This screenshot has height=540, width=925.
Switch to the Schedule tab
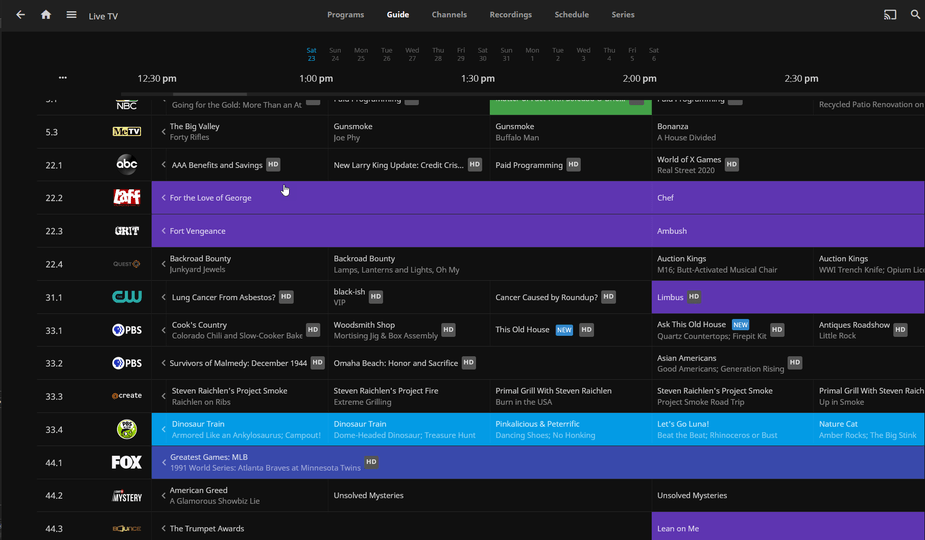pyautogui.click(x=571, y=15)
